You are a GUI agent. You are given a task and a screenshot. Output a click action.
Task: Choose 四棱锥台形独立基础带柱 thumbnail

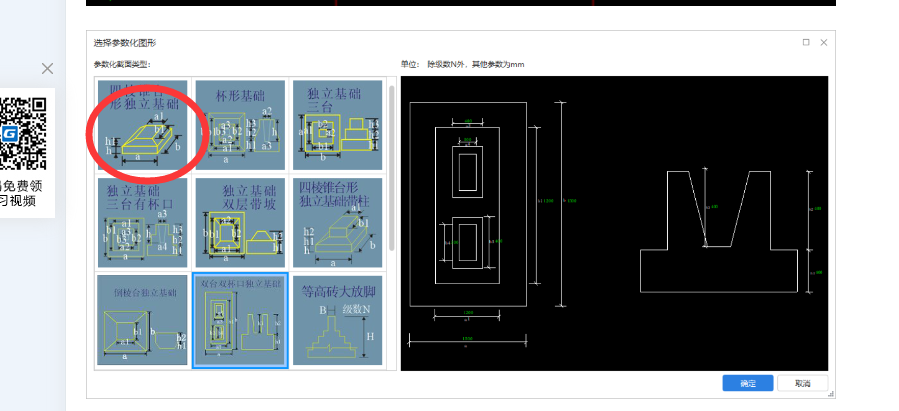click(x=338, y=222)
